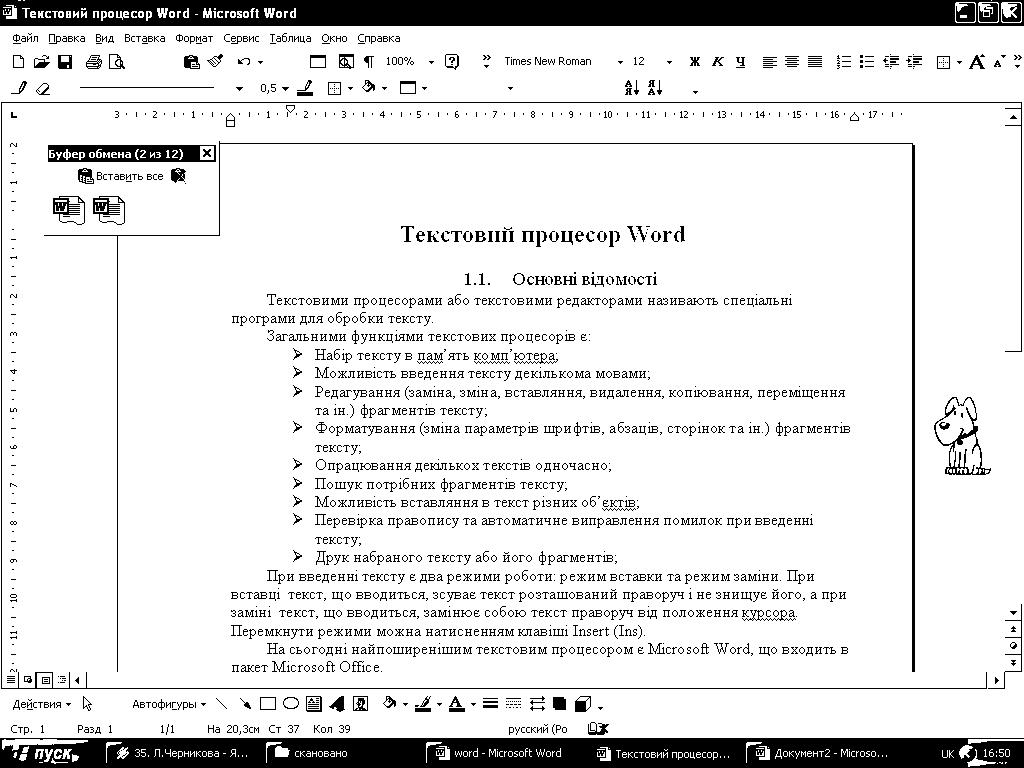Sort descending Я-А
1024x768 pixels.
click(655, 88)
